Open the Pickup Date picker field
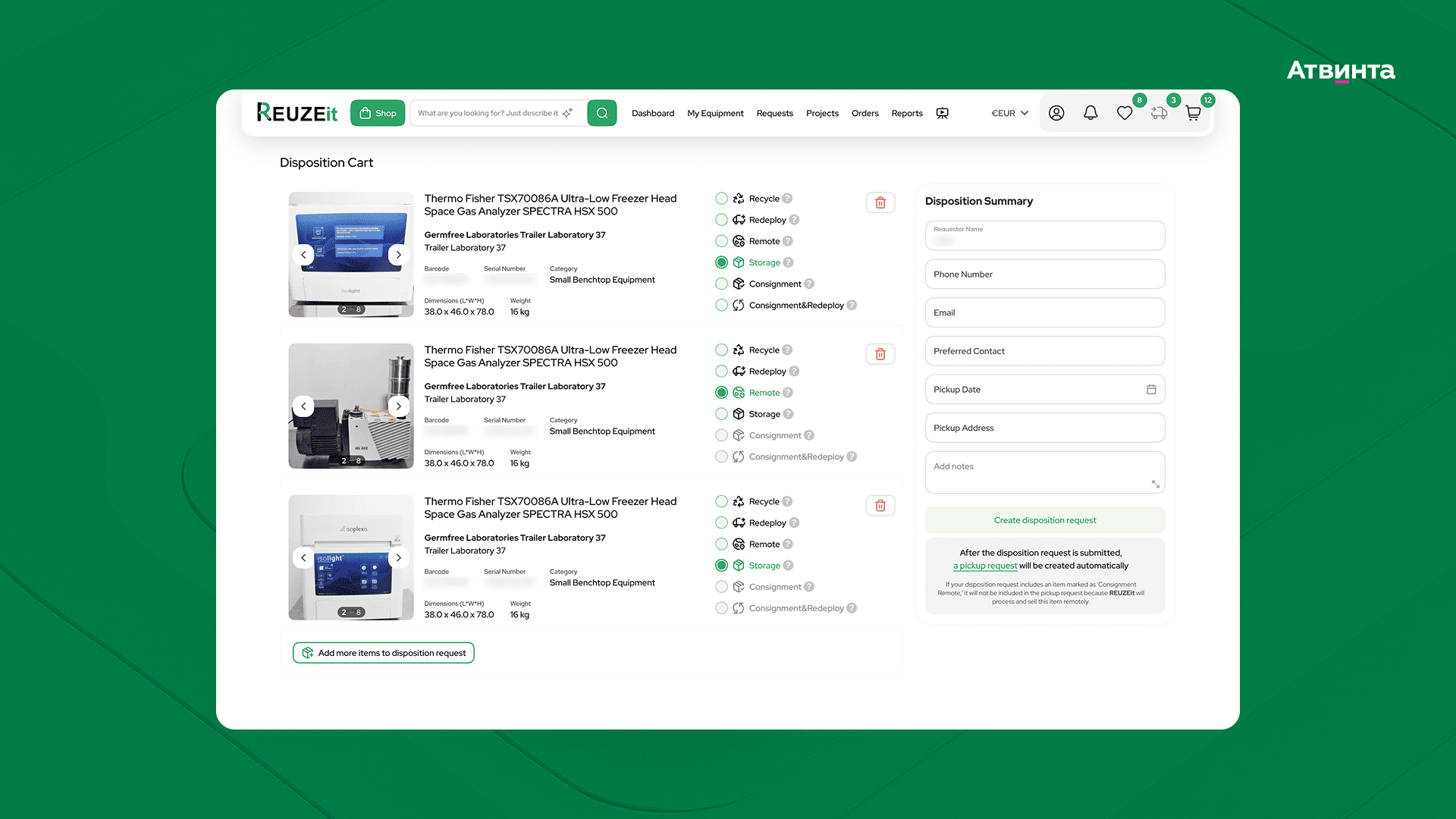 (1045, 390)
